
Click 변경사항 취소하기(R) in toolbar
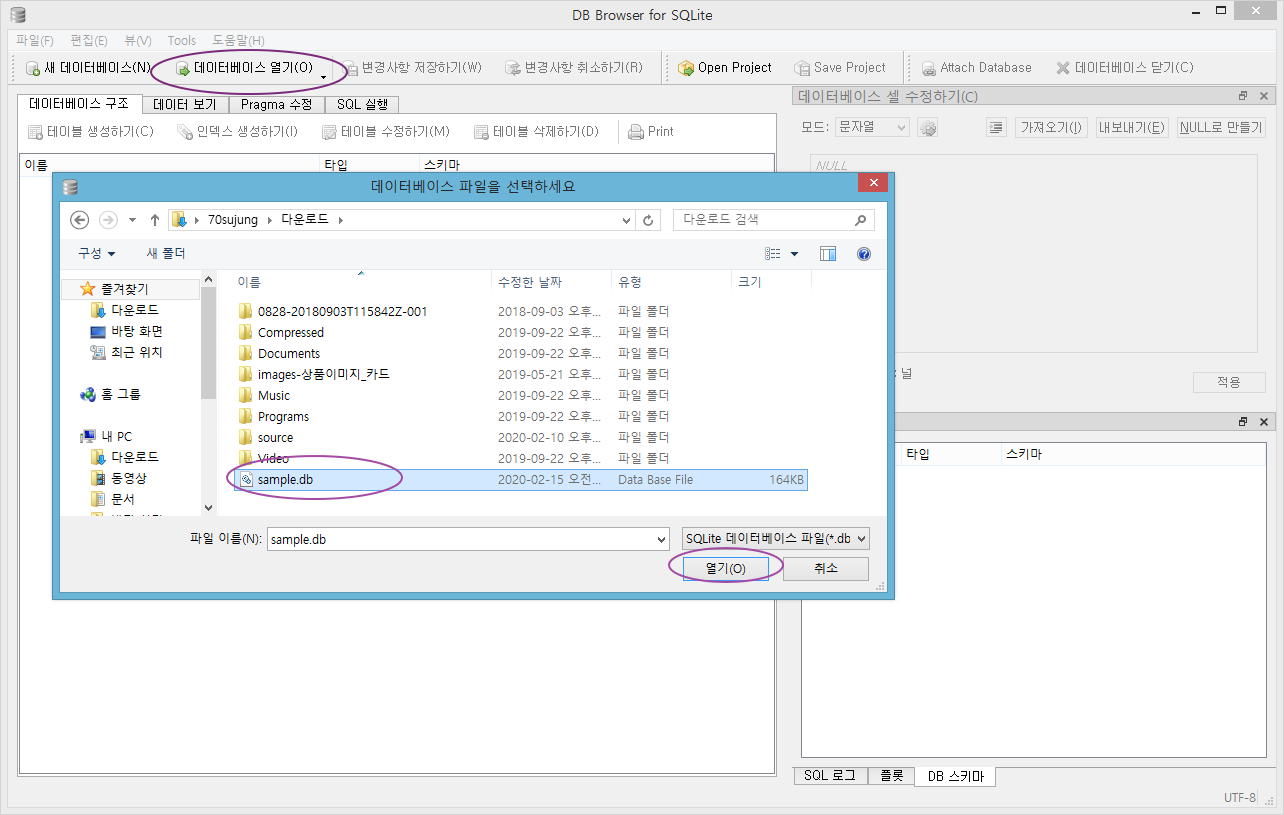tap(574, 68)
